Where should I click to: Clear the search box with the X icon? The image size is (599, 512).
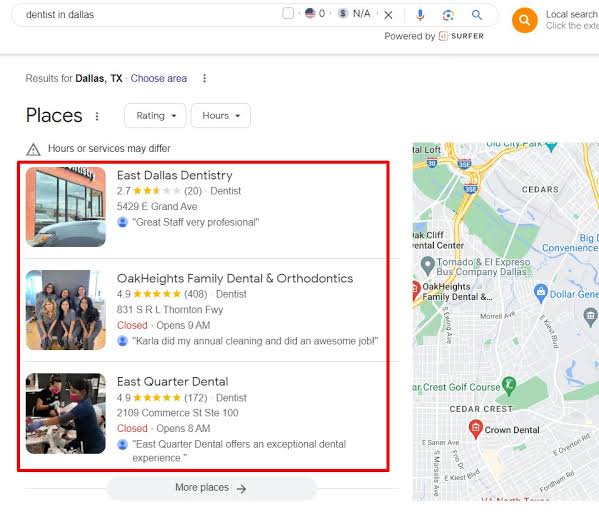click(x=388, y=15)
